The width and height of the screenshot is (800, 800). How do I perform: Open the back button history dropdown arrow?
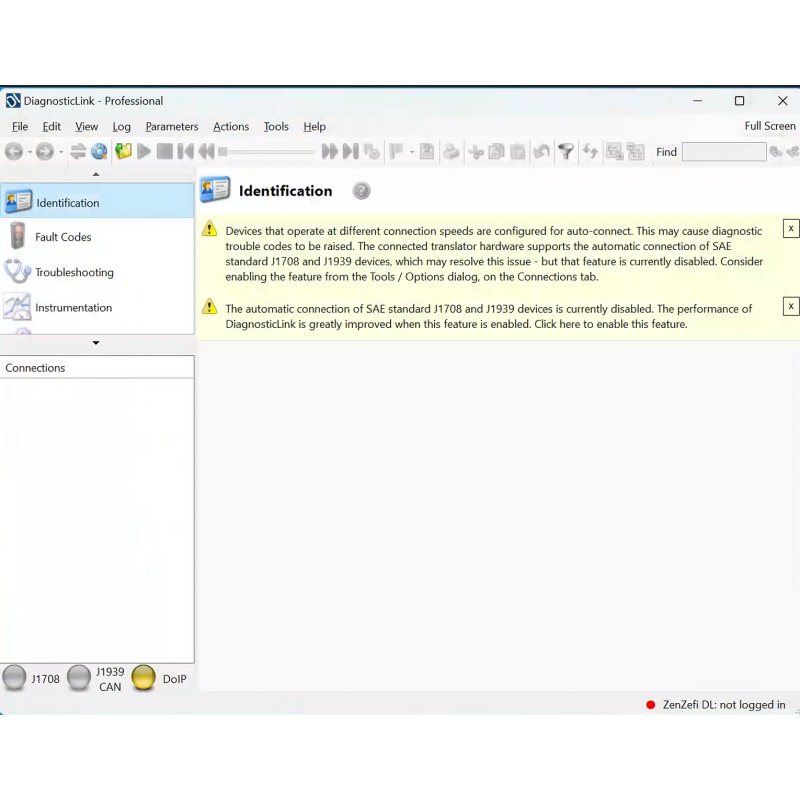coord(29,152)
